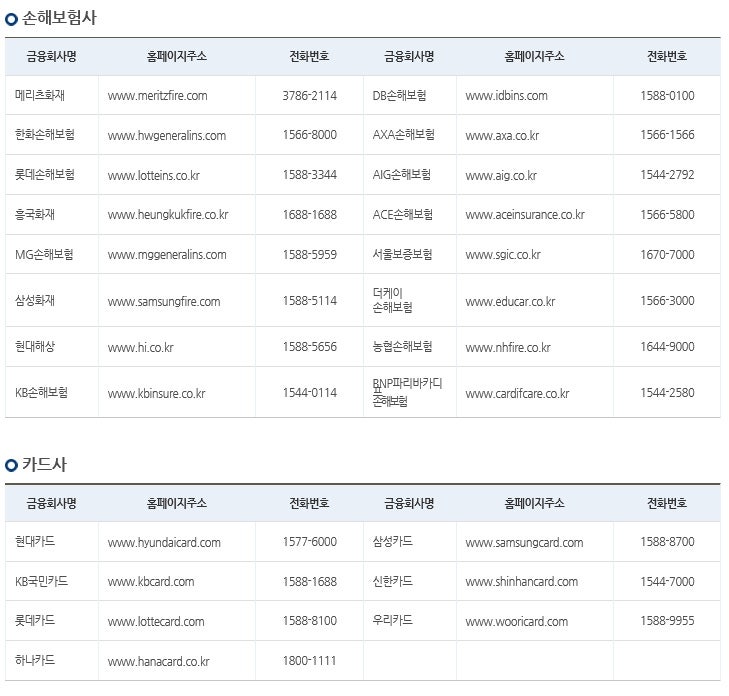Click the www.axa.co.kr address
729x696 pixels.
click(x=503, y=136)
